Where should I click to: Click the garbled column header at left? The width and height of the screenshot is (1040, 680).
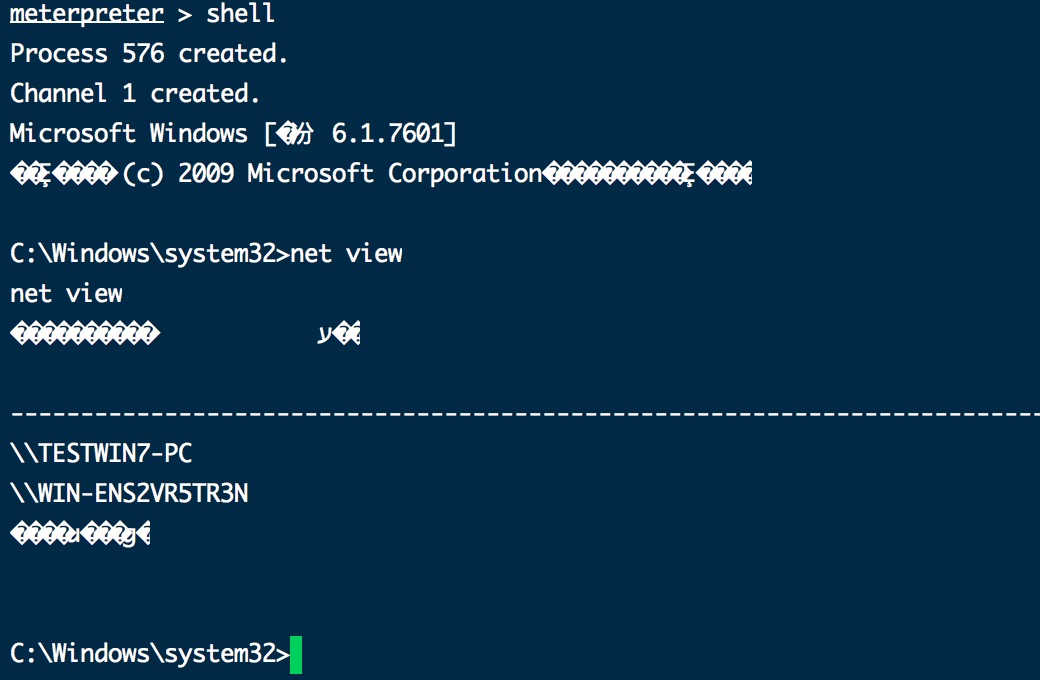point(85,333)
